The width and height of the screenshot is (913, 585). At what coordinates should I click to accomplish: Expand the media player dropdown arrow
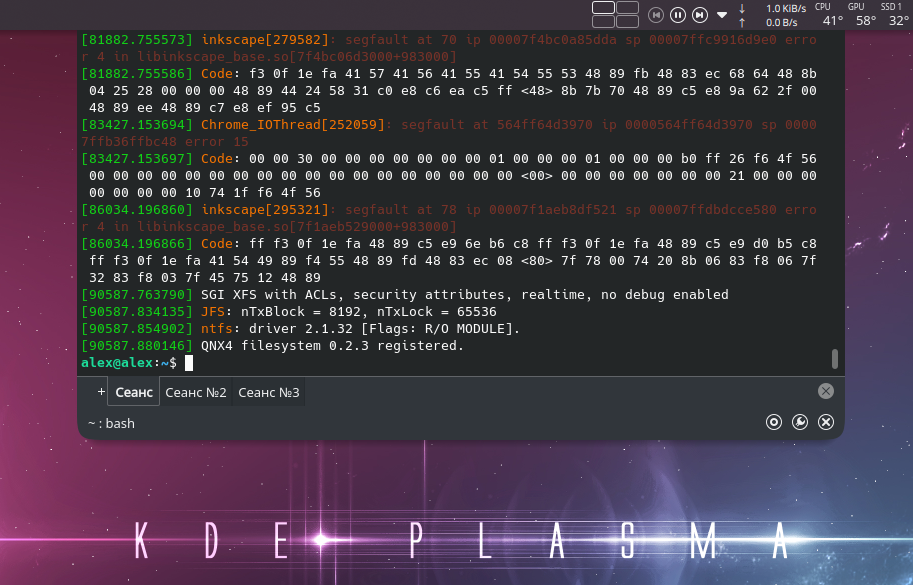click(x=722, y=15)
